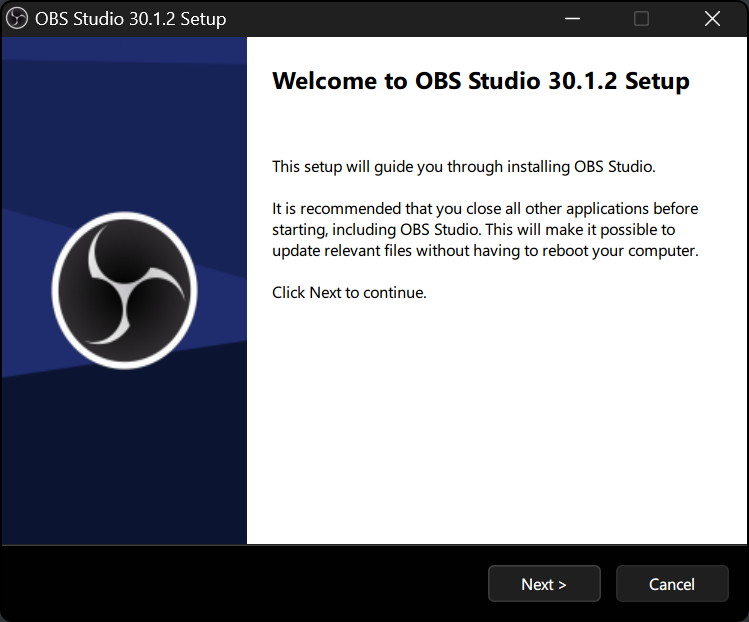The width and height of the screenshot is (749, 622).
Task: Cancel the OBS Studio setup
Action: [x=671, y=584]
